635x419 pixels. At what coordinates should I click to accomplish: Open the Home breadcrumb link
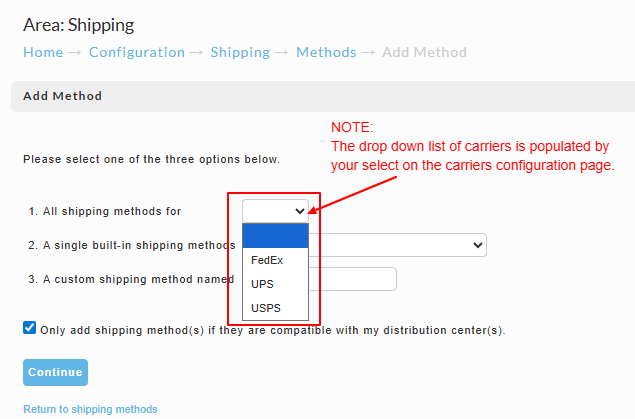[x=43, y=52]
